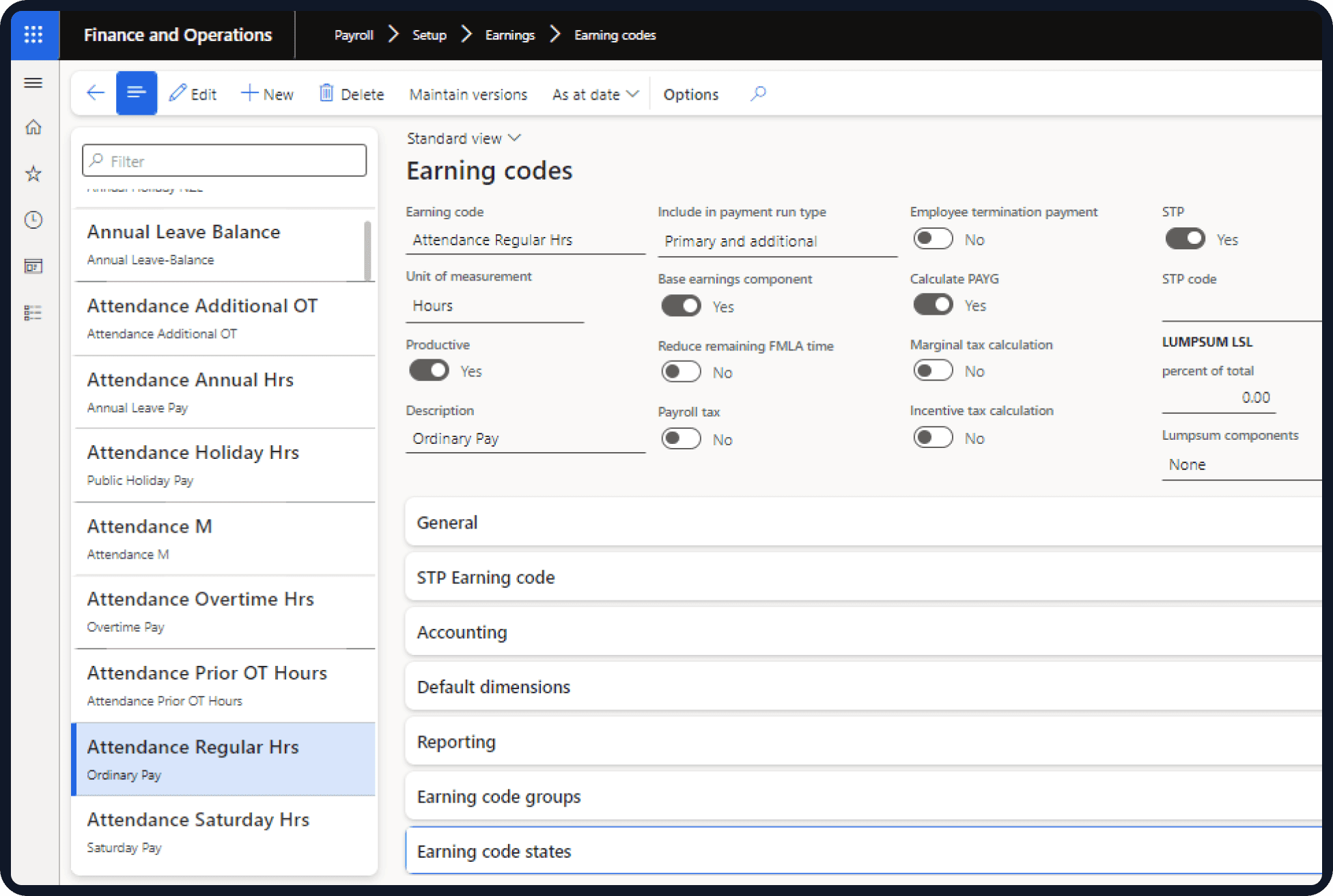1333x896 pixels.
Task: Toggle Employee termination payment switch
Action: click(933, 239)
